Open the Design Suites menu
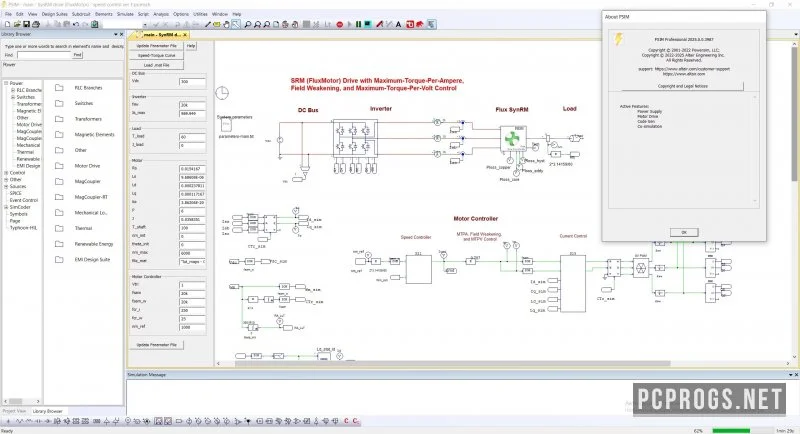Screen dimensions: 800x434 click(x=54, y=14)
